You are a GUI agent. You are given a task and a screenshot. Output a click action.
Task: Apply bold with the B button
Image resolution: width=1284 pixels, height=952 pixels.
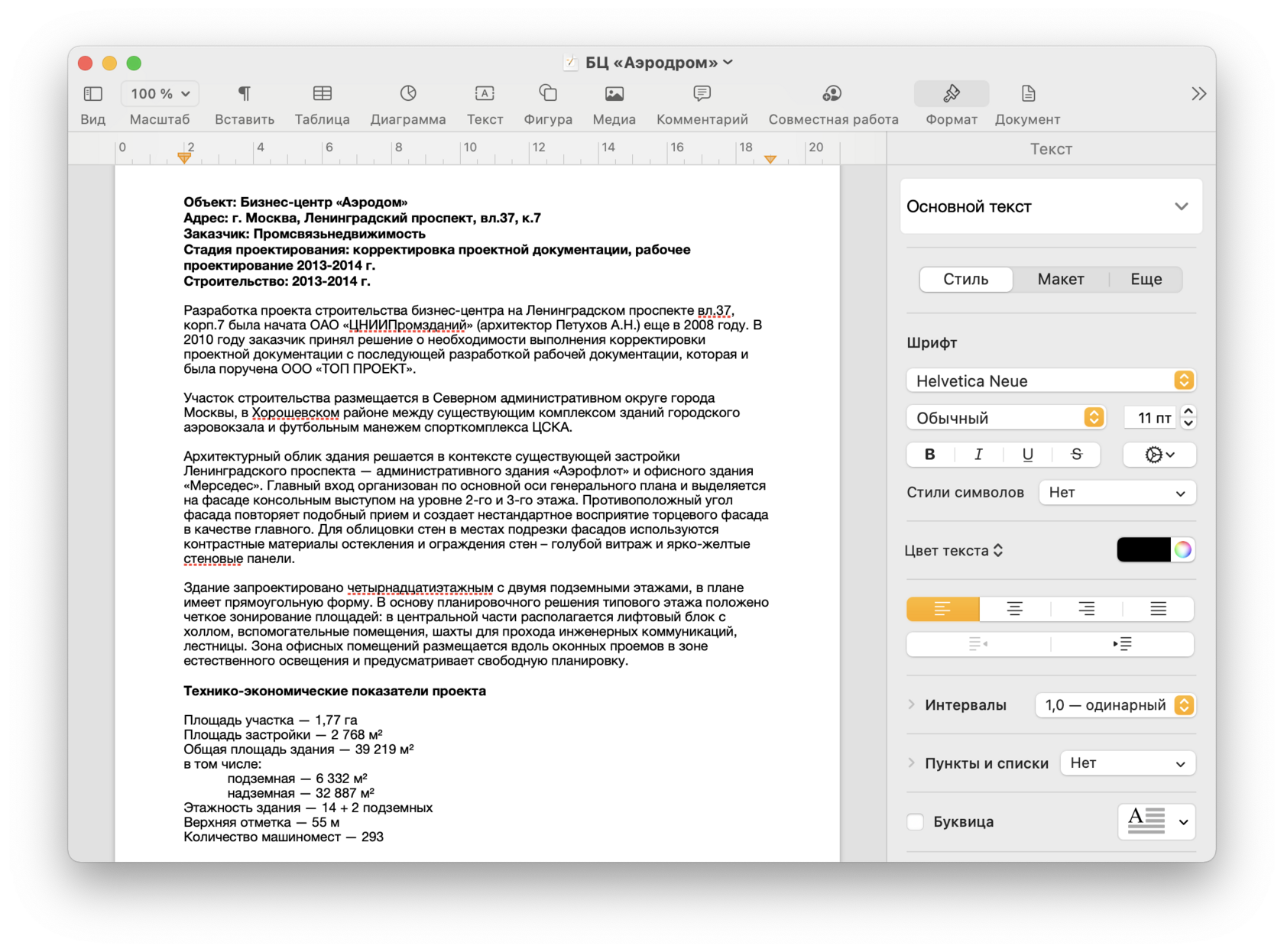tap(929, 455)
